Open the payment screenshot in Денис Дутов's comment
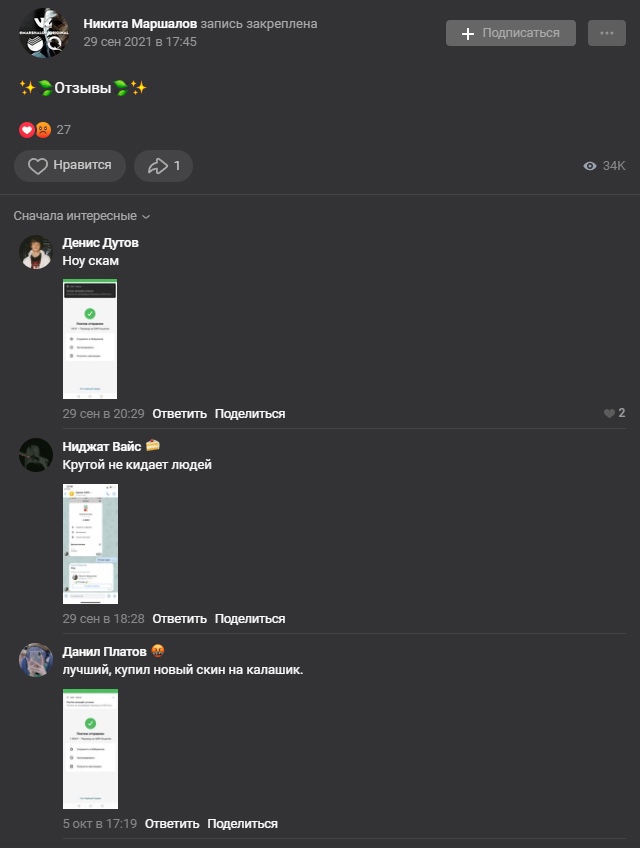Screen dimensions: 640x848 click(90, 339)
